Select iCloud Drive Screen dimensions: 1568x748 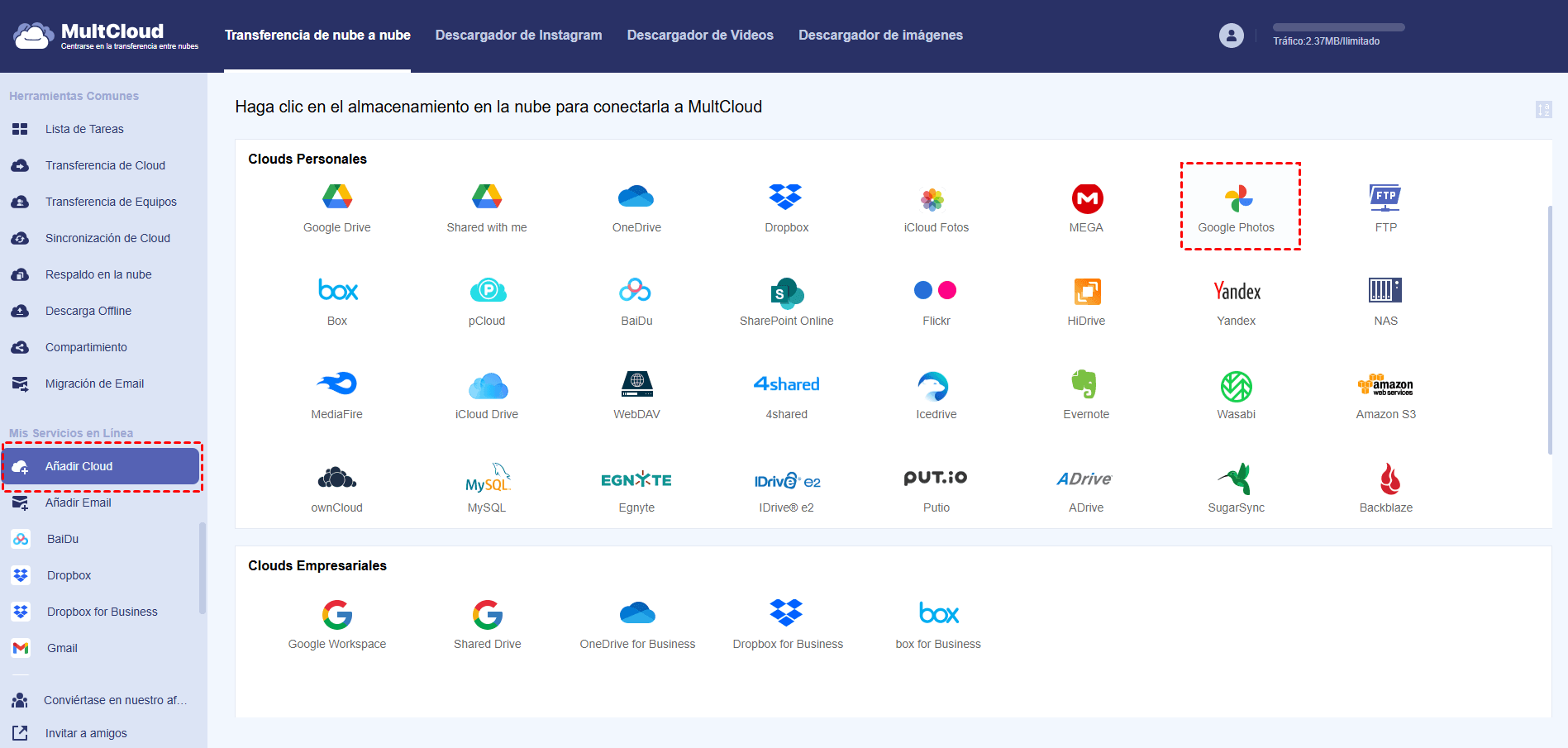487,395
